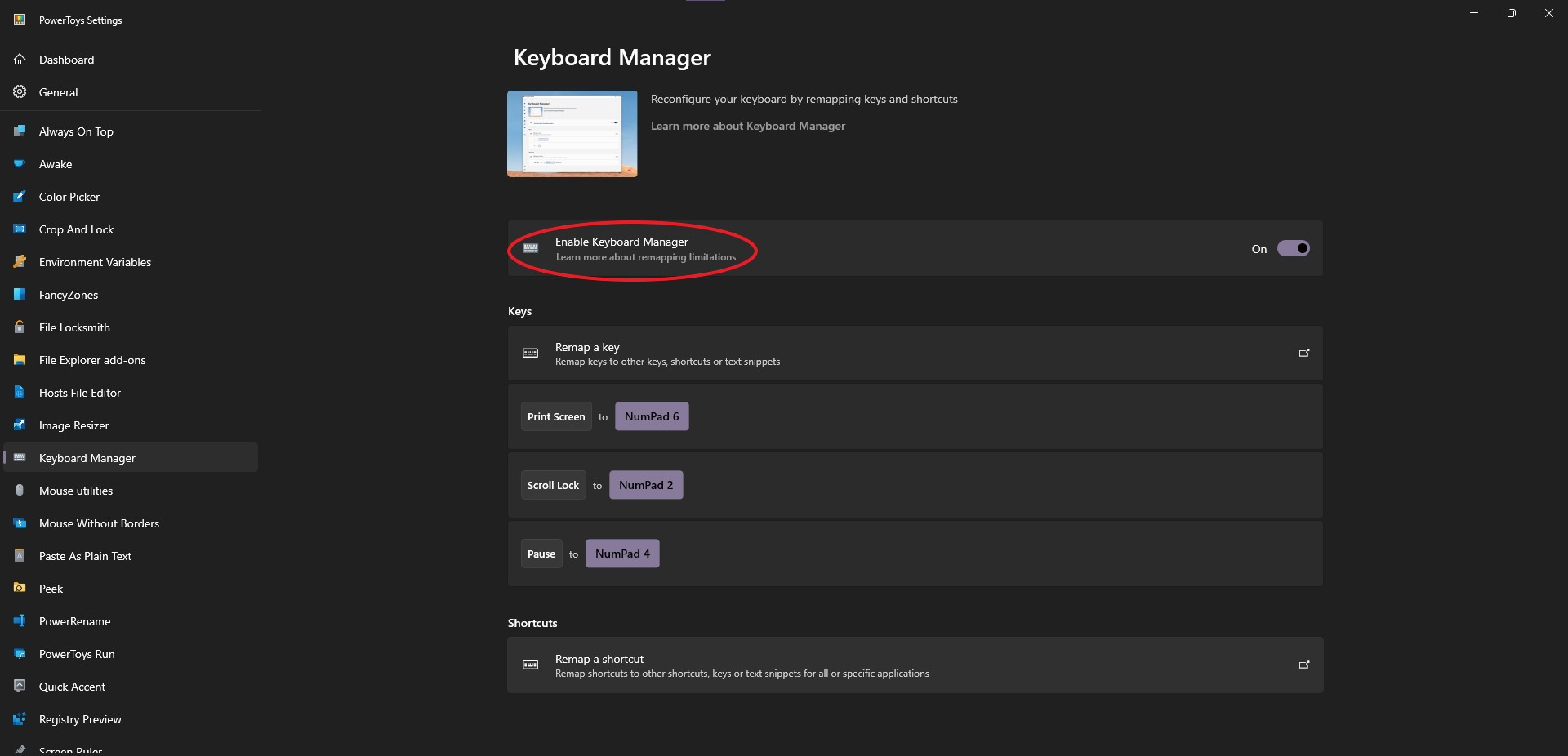This screenshot has width=1568, height=756.
Task: Open Learn more about remapping limitations link
Action: coord(645,257)
